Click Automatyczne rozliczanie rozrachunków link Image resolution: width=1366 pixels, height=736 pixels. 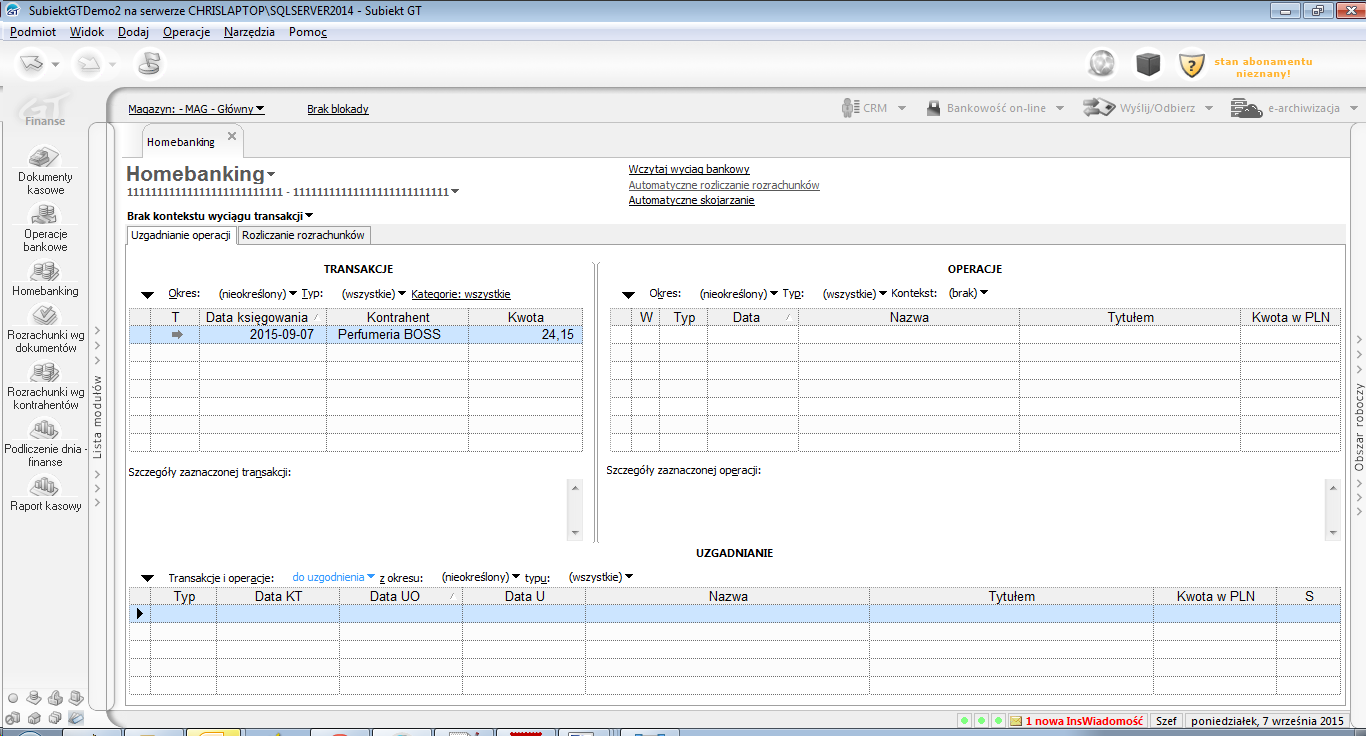tap(724, 185)
